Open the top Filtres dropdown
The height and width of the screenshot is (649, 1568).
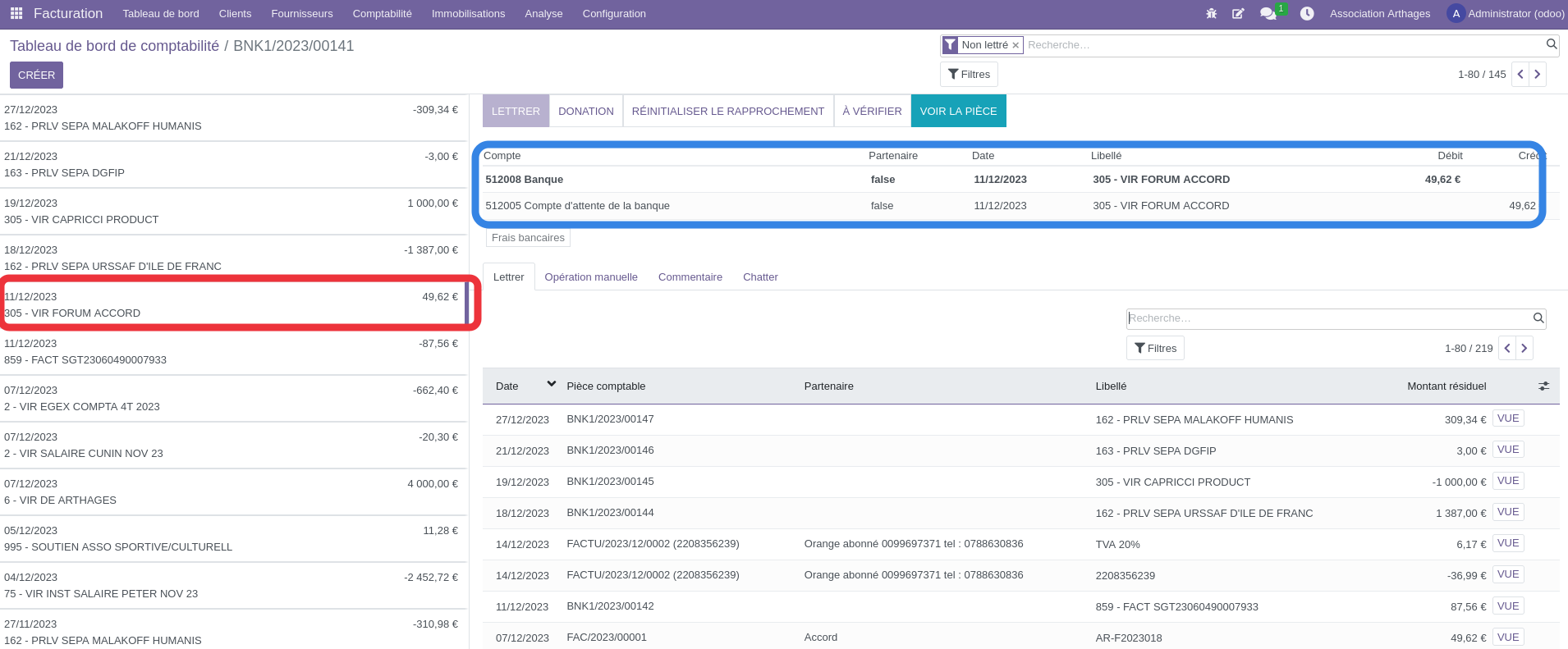969,74
